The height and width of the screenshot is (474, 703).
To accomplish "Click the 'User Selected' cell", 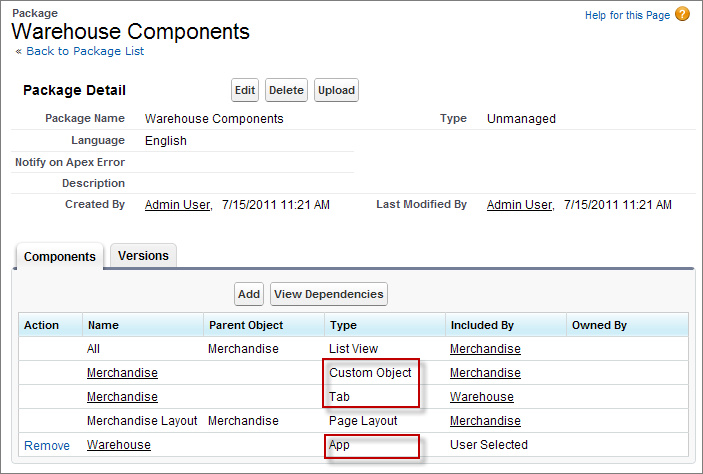I will click(489, 445).
